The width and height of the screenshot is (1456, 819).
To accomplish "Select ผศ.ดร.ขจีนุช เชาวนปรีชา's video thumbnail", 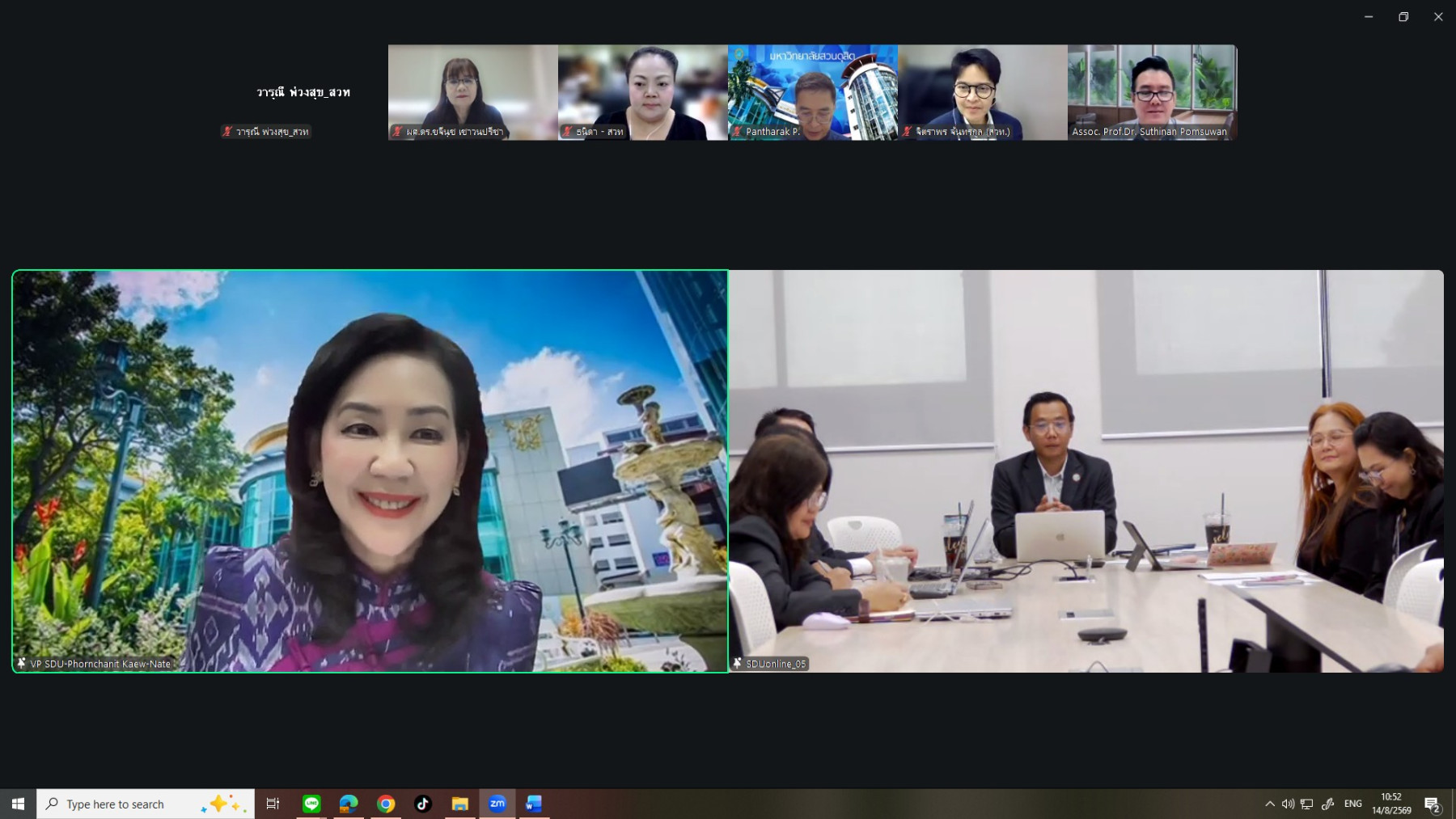I will click(x=473, y=92).
